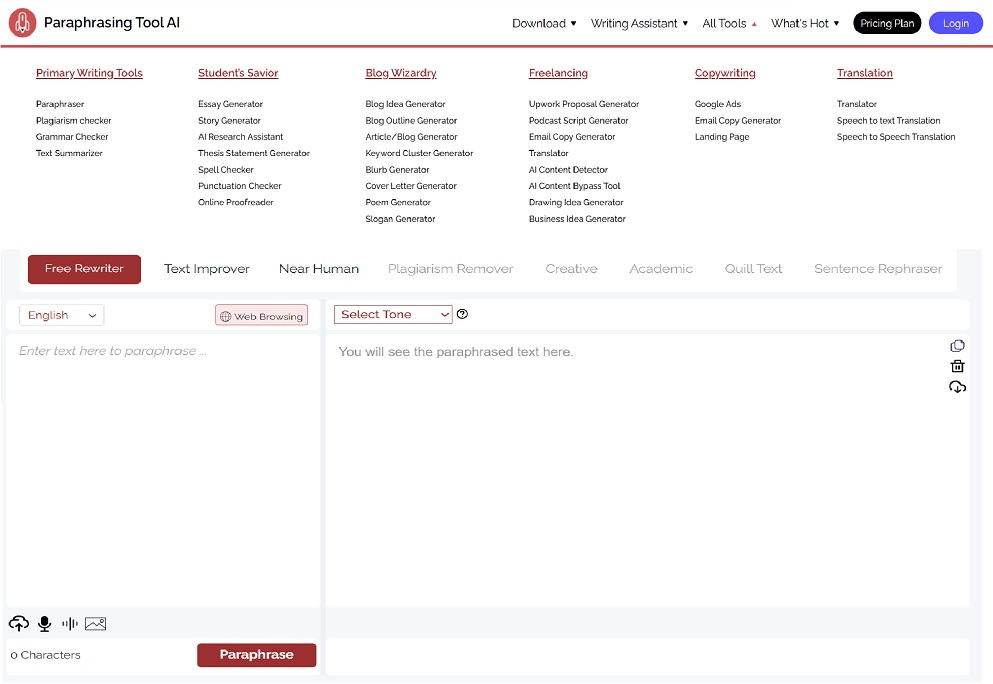Open the Freelancing heading link

coord(558,73)
